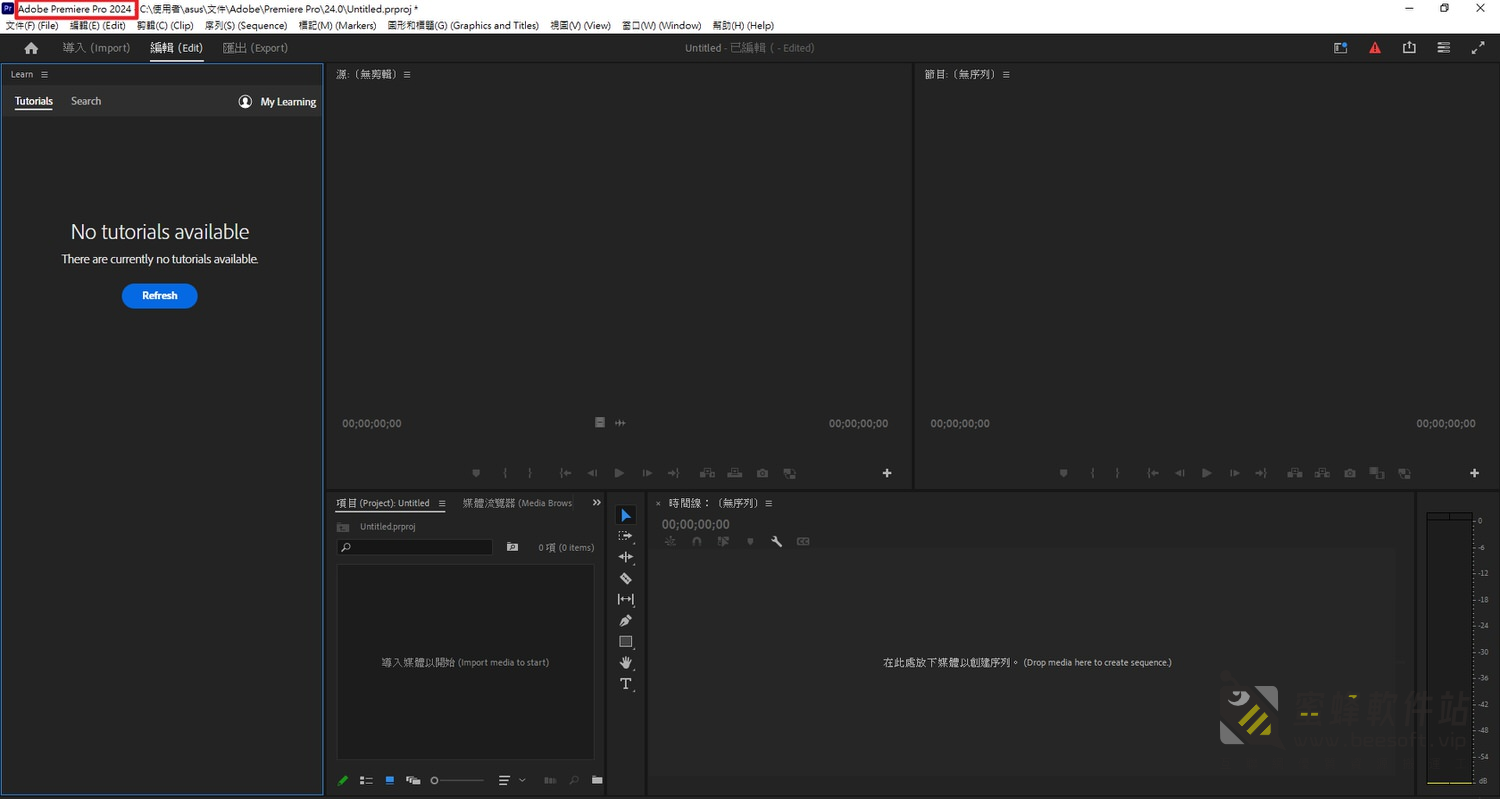The image size is (1500, 799).
Task: Open the 序列 (Sequence) menu
Action: pos(246,25)
